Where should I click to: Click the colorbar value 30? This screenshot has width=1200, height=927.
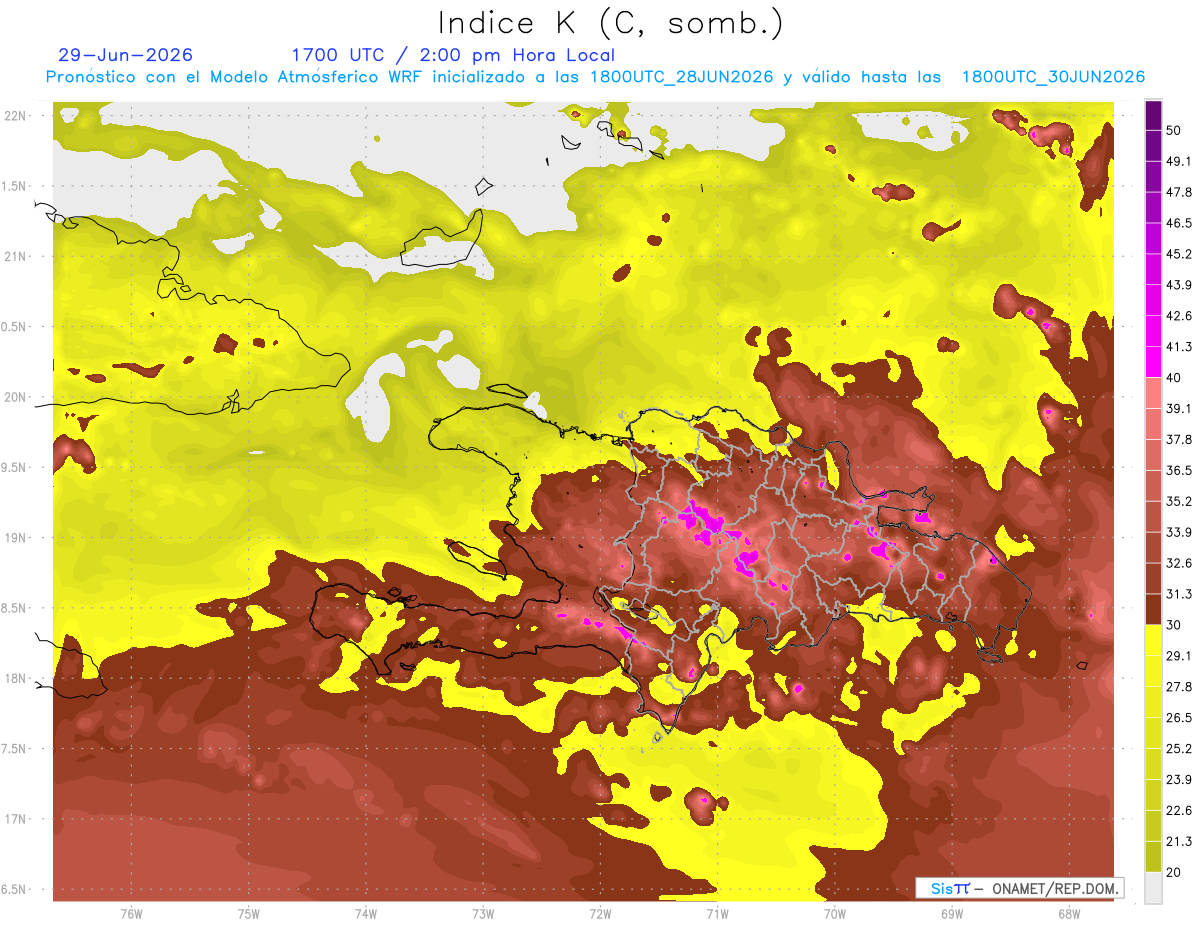point(1174,625)
